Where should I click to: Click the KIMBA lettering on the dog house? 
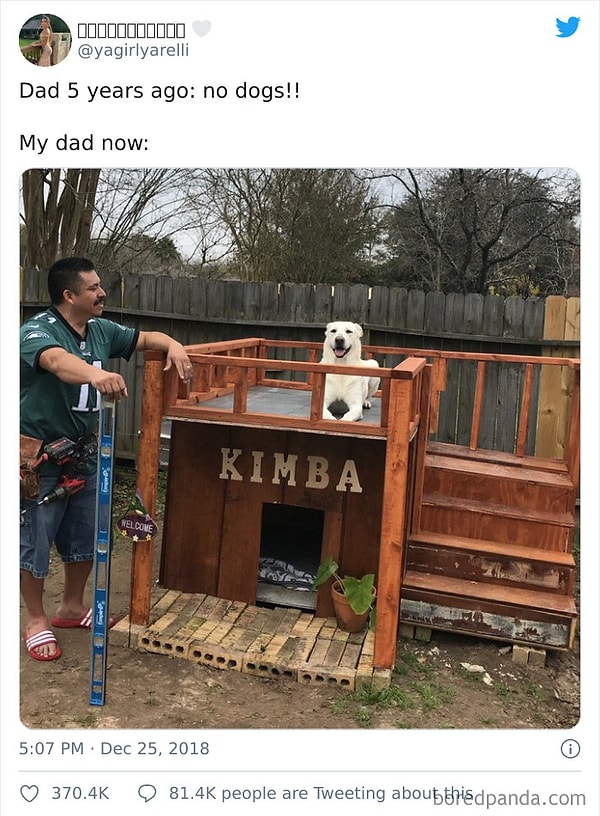290,470
